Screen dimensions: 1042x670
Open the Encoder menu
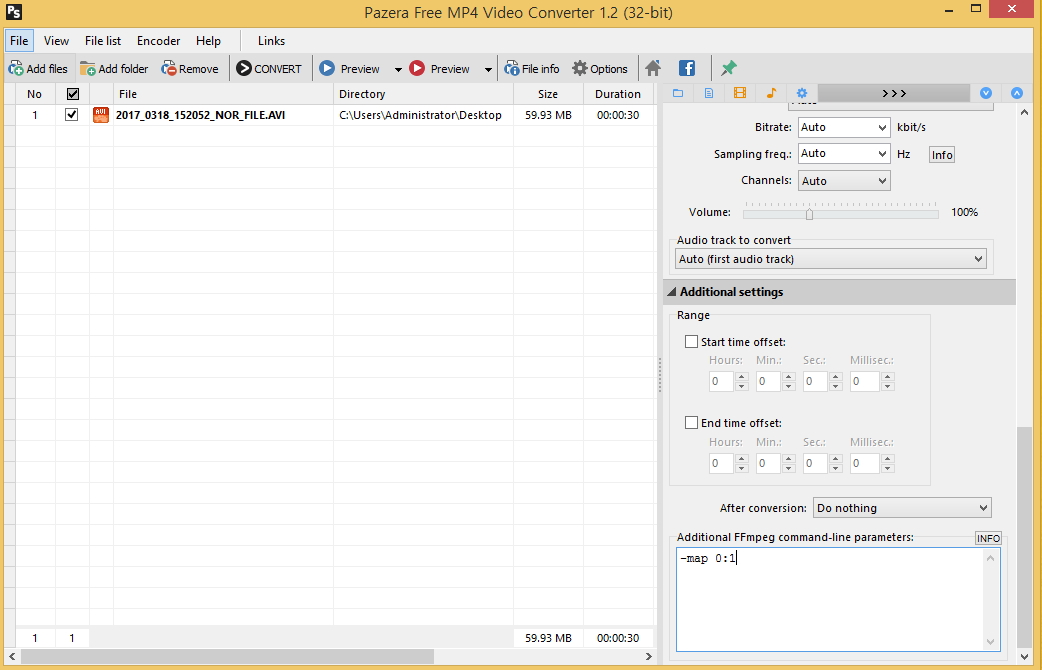point(158,41)
